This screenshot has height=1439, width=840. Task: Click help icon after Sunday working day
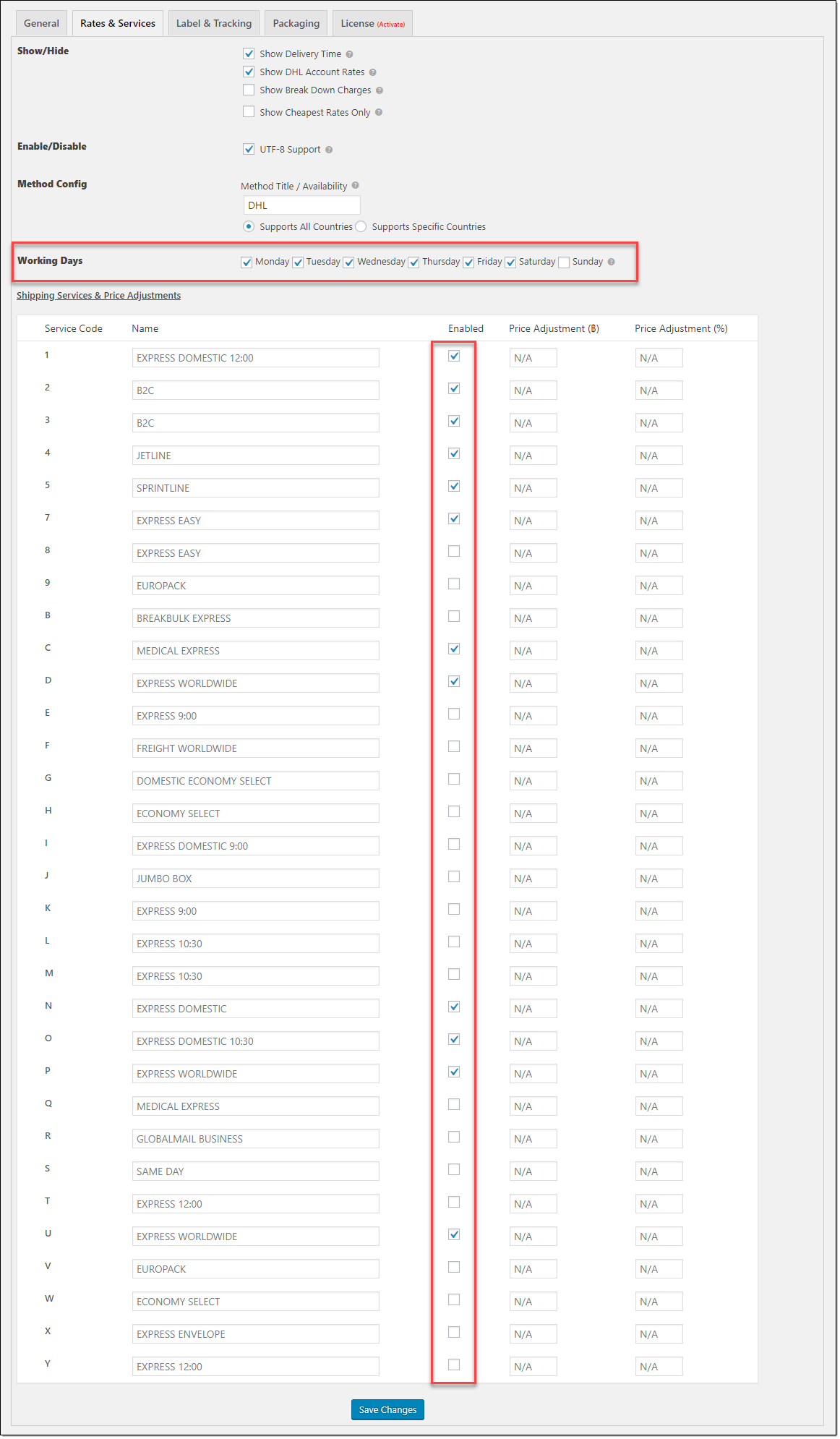[x=612, y=262]
